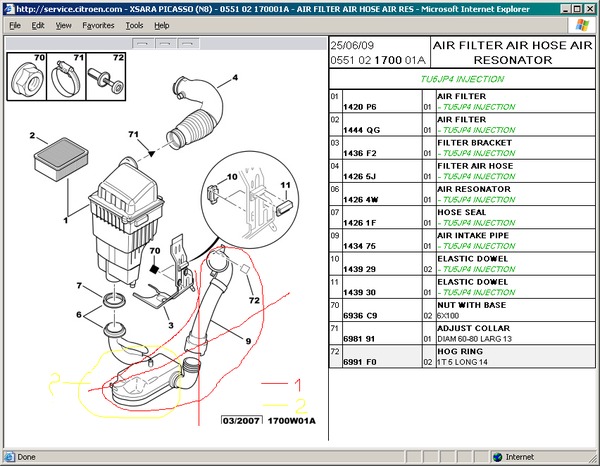Click the Internet Explorer title bar icon
The height and width of the screenshot is (466, 600).
(x=9, y=9)
